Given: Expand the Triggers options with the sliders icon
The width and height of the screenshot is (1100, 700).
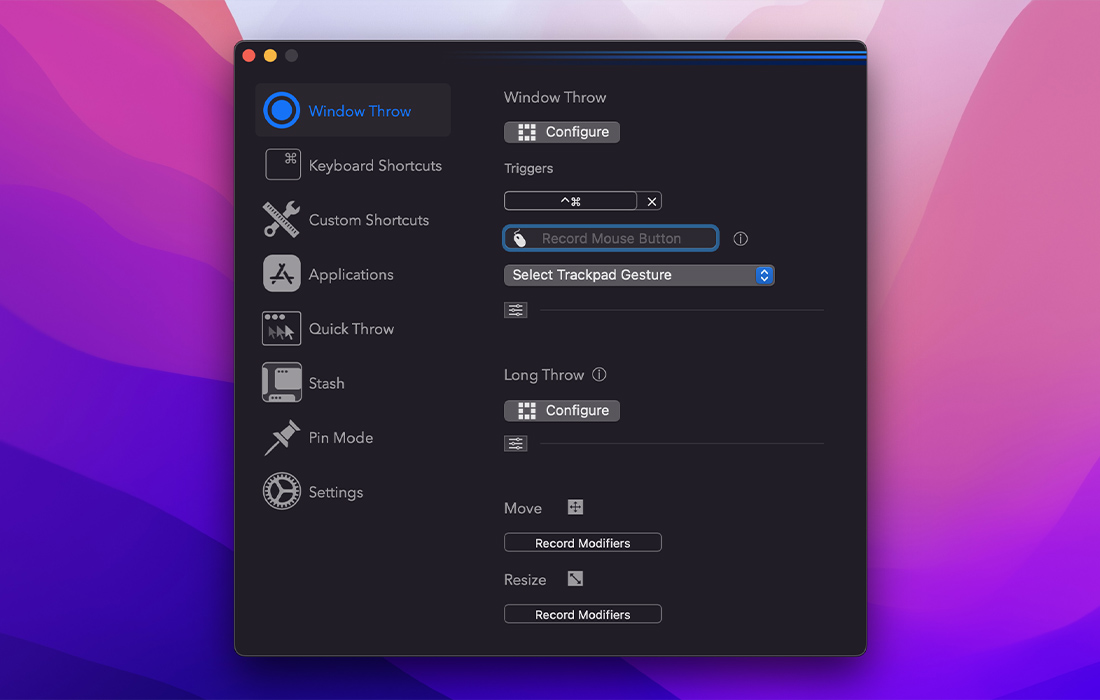Looking at the screenshot, I should click(515, 310).
